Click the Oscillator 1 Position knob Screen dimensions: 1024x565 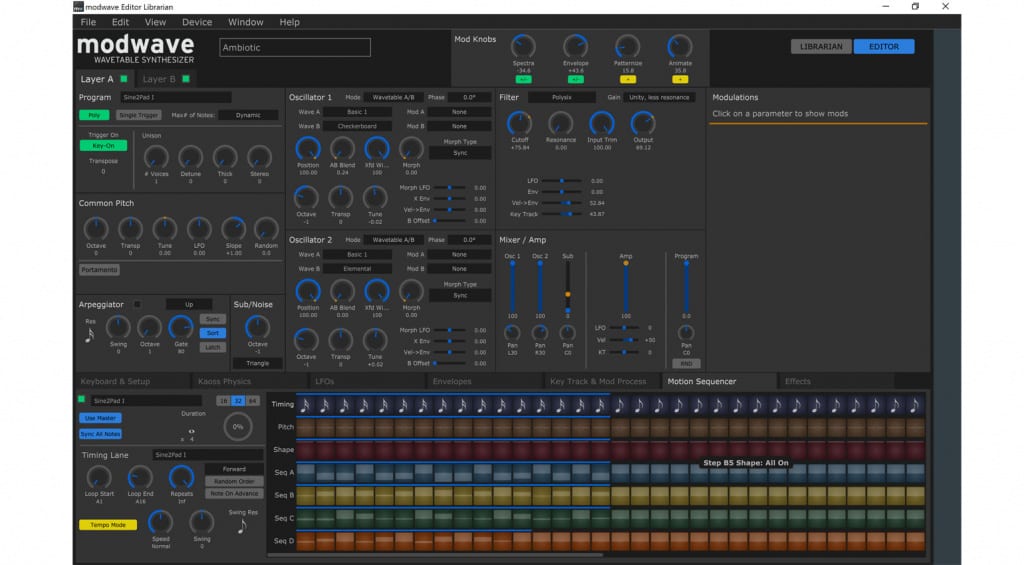[x=308, y=149]
